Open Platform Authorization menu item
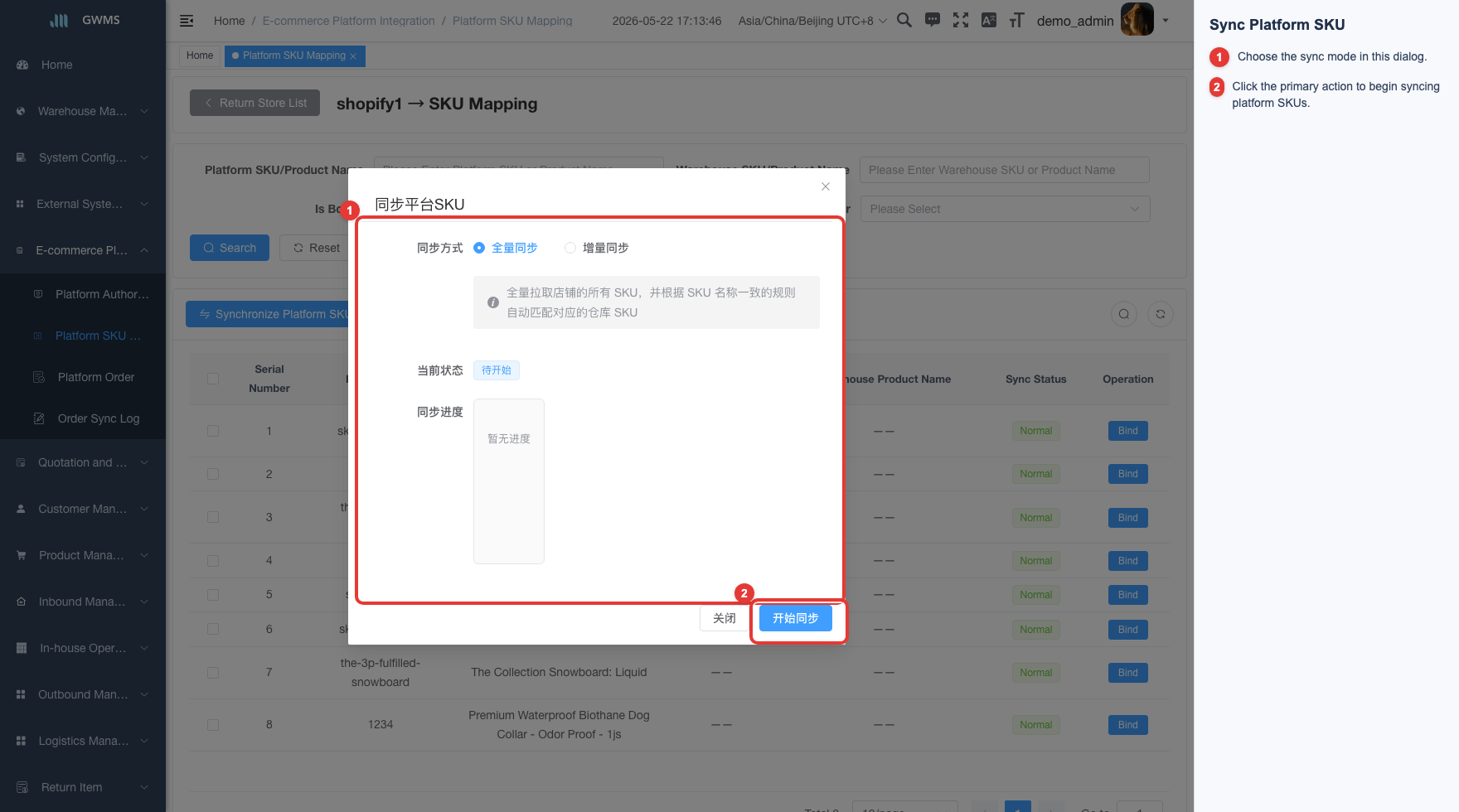Viewport: 1459px width, 812px height. point(83,294)
